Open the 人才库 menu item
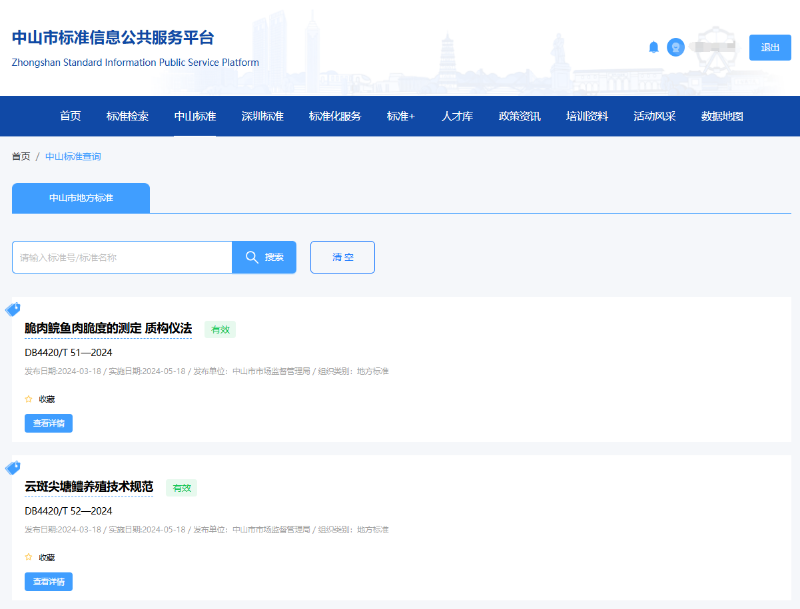The height and width of the screenshot is (609, 800). (x=456, y=115)
